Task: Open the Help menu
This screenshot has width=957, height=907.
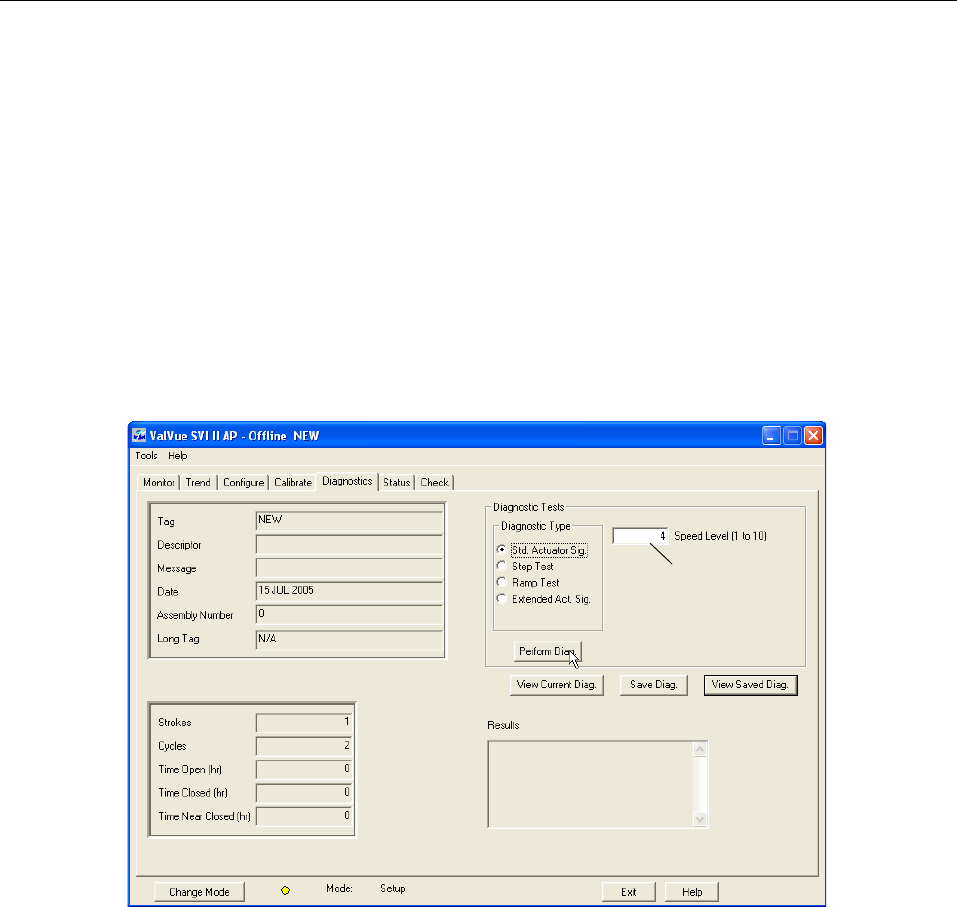Action: [x=178, y=455]
